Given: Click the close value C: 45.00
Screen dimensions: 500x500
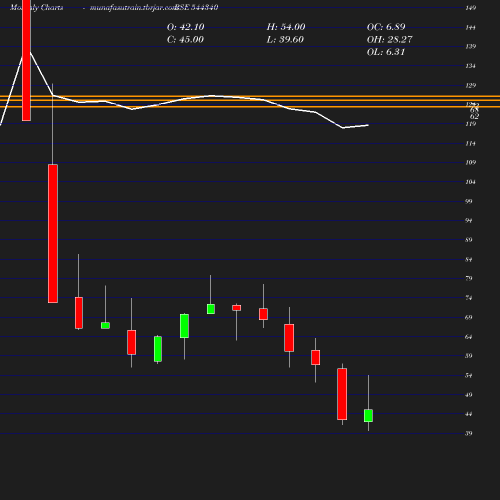Looking at the screenshot, I should coord(185,40).
